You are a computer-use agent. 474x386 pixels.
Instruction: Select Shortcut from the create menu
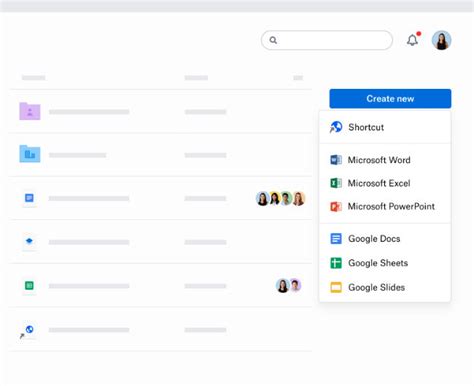coord(385,127)
